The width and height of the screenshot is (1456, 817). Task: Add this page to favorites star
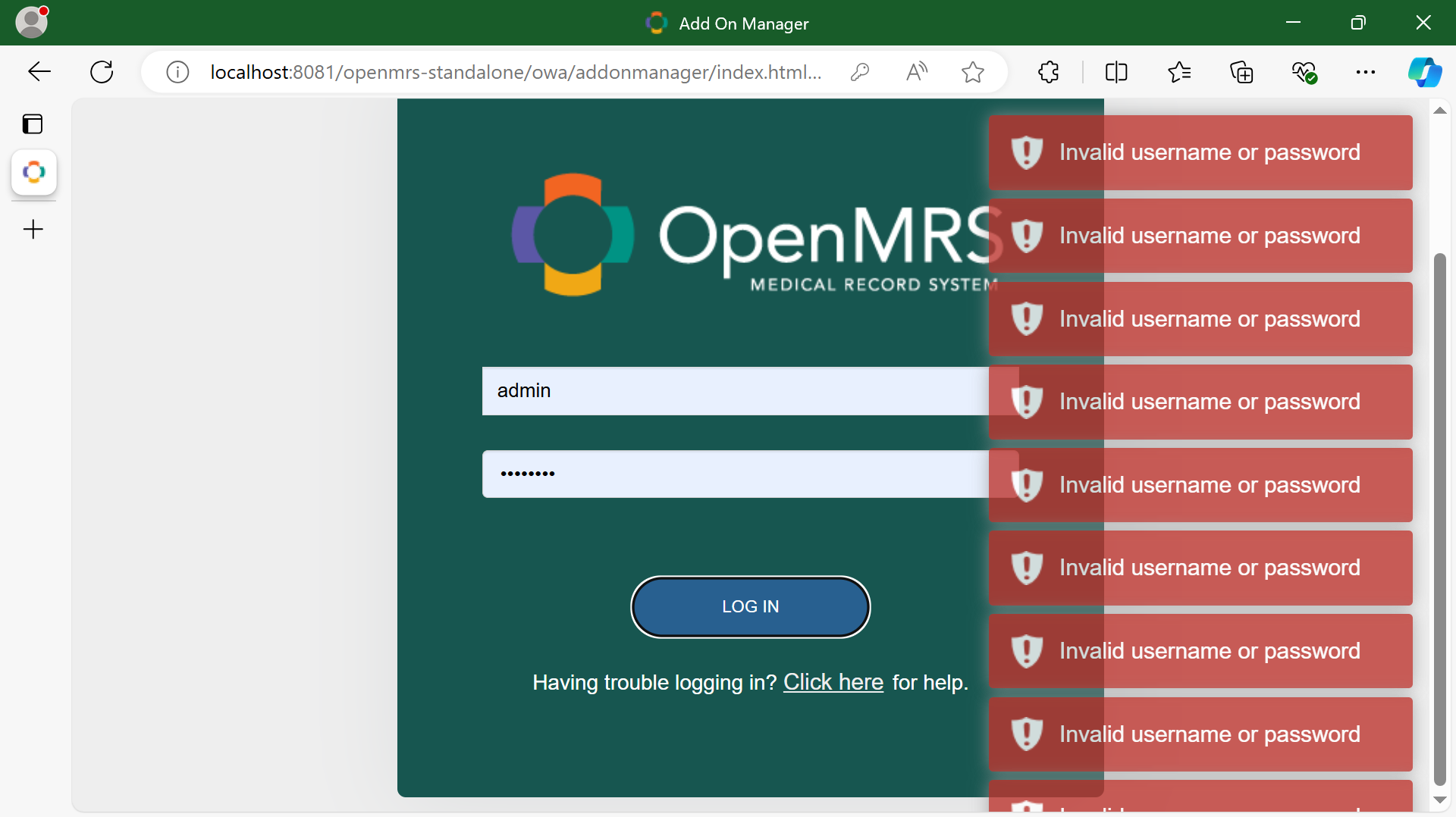click(x=973, y=72)
